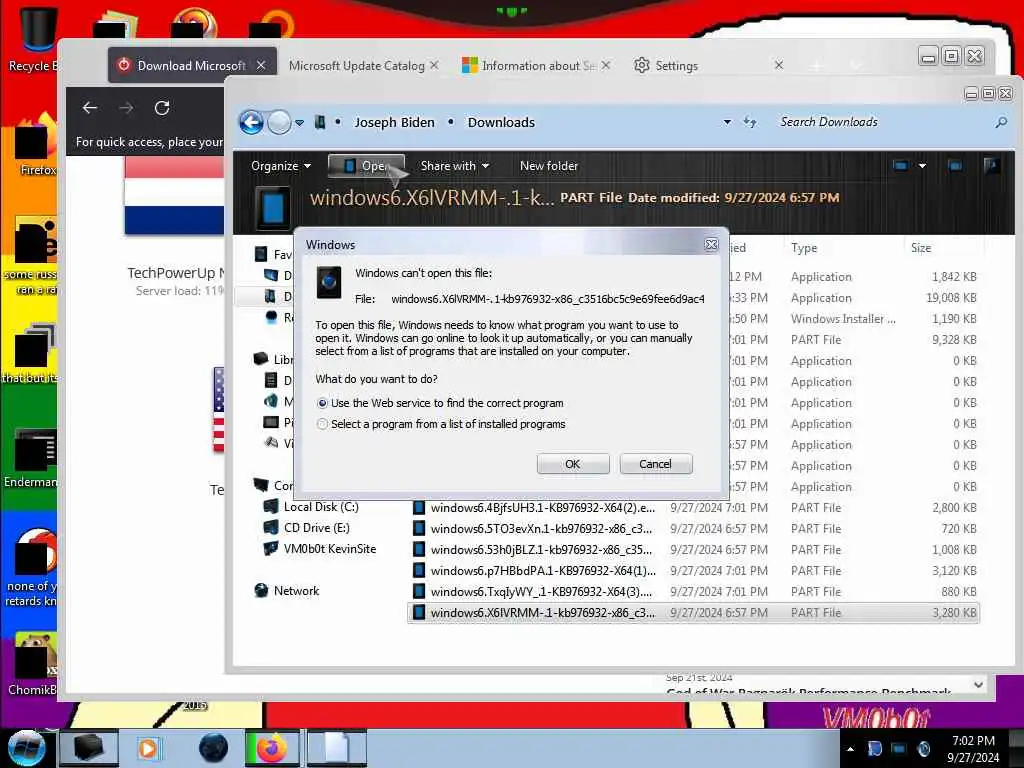Click the refresh arrows in Explorer address bar
Image resolution: width=1024 pixels, height=768 pixels.
click(750, 122)
